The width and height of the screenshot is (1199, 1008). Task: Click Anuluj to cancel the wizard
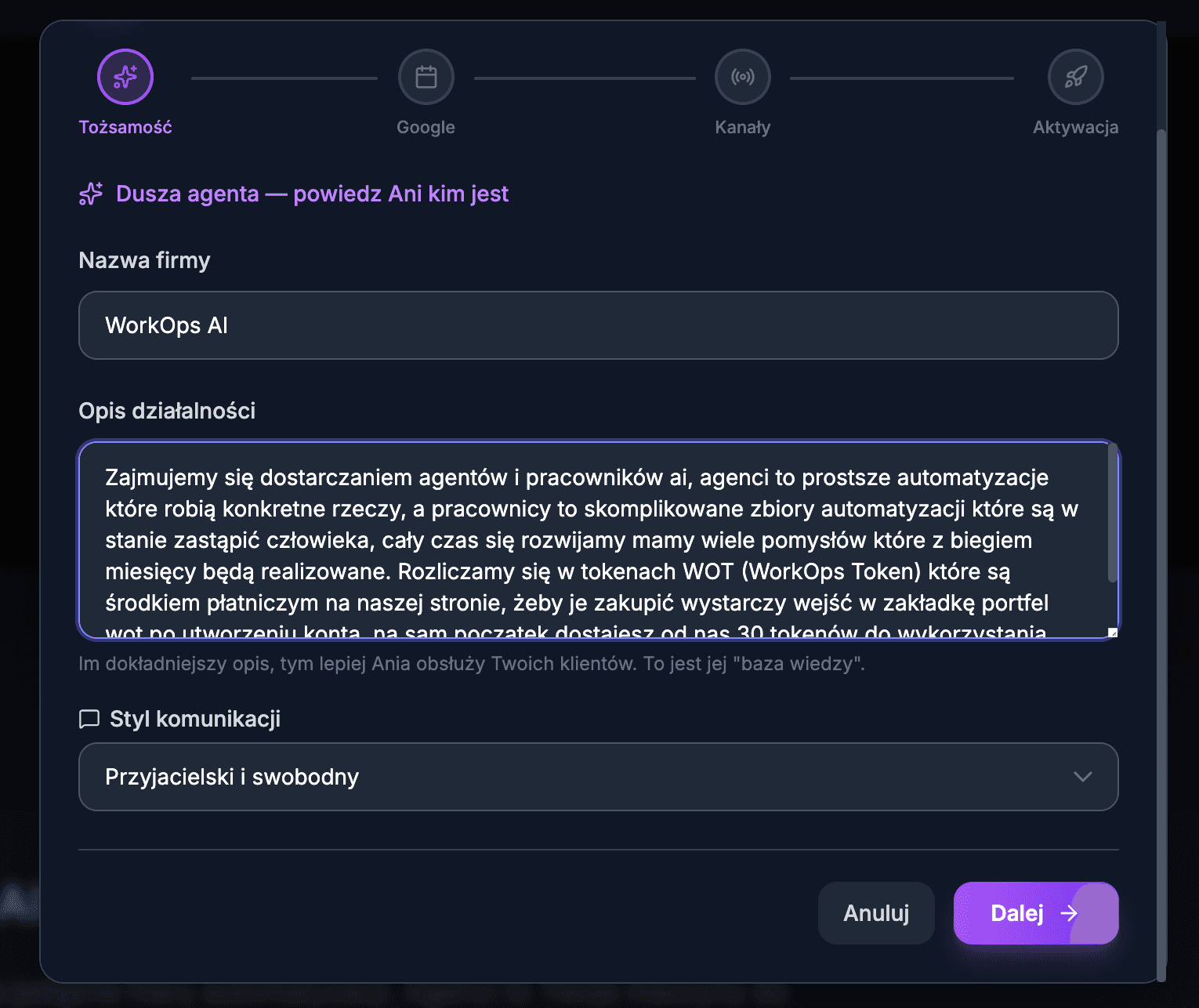[875, 913]
